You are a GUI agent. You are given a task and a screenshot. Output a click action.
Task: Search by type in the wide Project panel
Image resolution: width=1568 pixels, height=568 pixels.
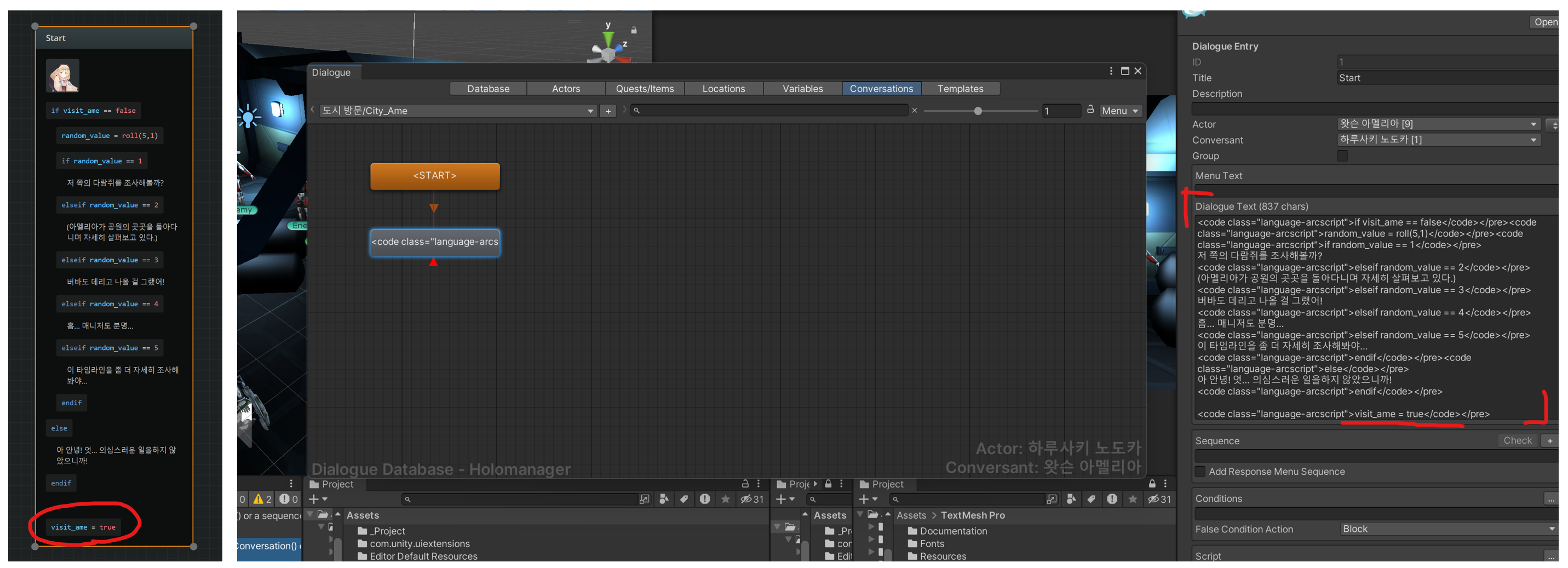click(x=664, y=500)
